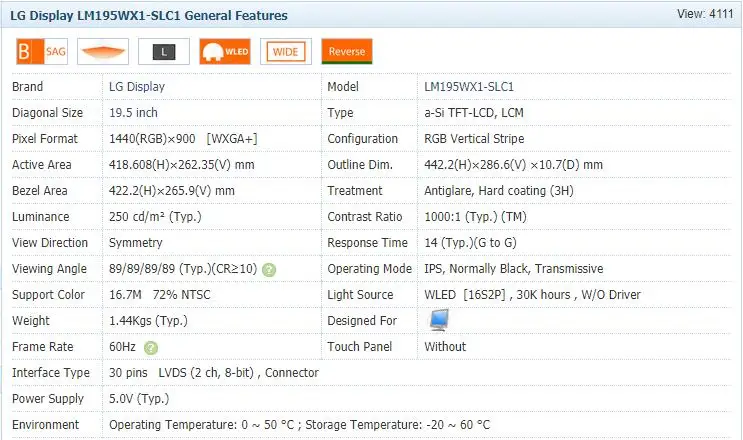Click 'Antiglare, Hard coating (3H)' treatment value
743x440 pixels.
click(x=499, y=191)
